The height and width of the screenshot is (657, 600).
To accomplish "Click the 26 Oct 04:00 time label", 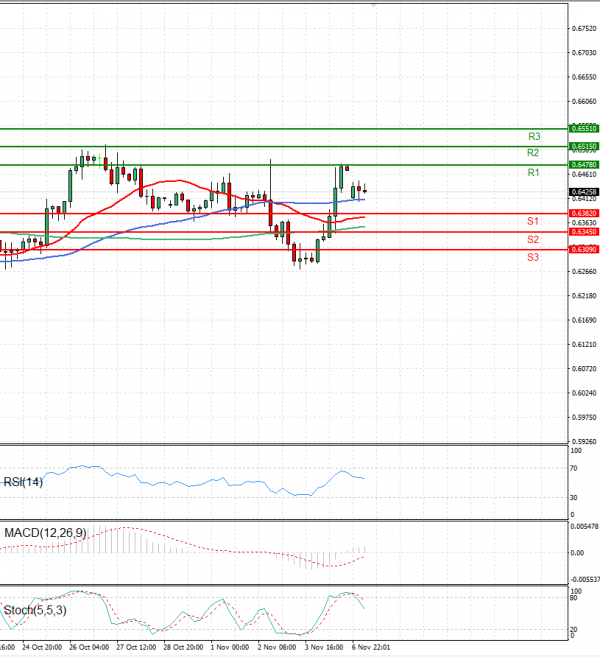I will pos(89,647).
